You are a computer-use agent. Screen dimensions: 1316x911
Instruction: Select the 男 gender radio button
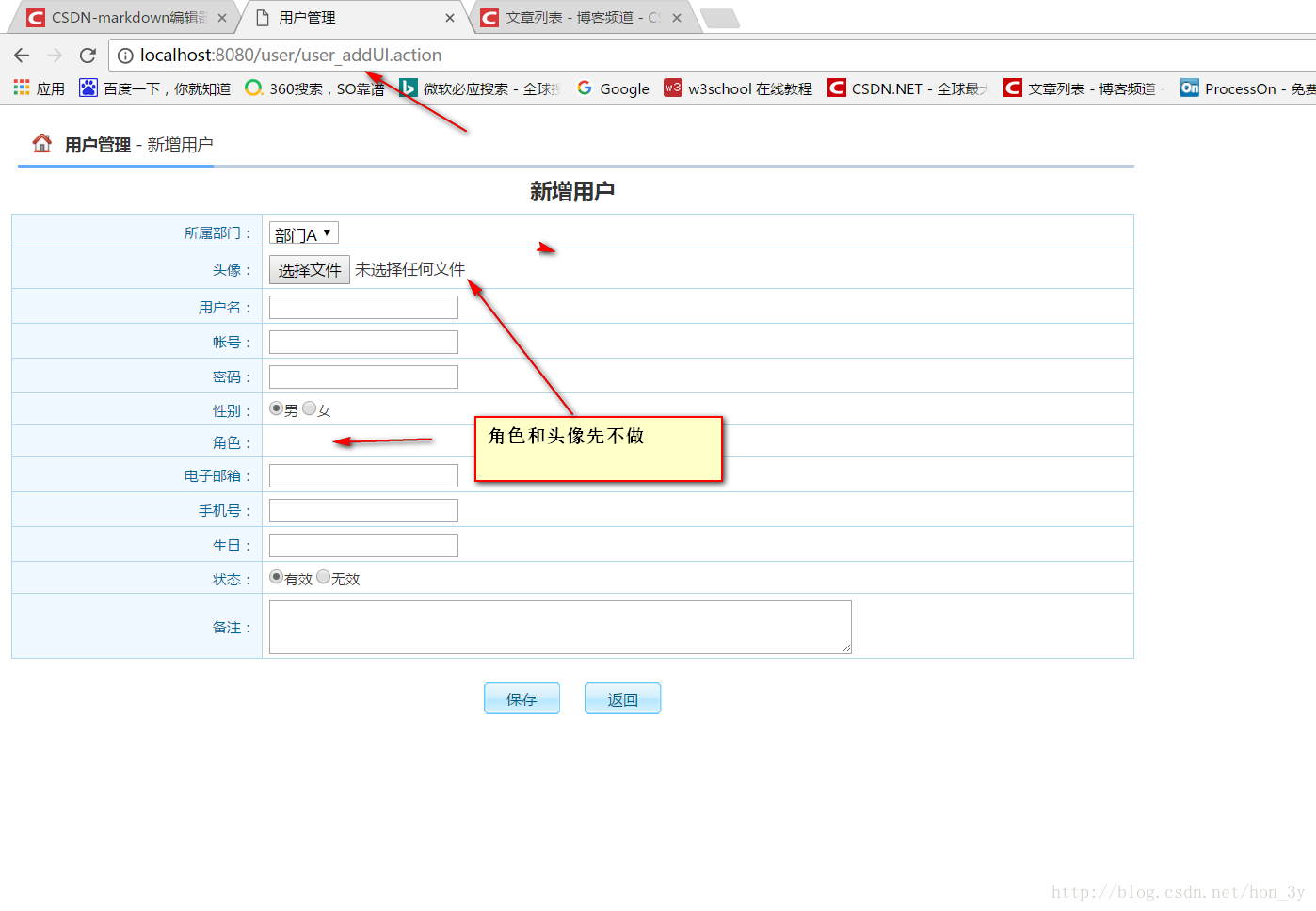tap(276, 408)
